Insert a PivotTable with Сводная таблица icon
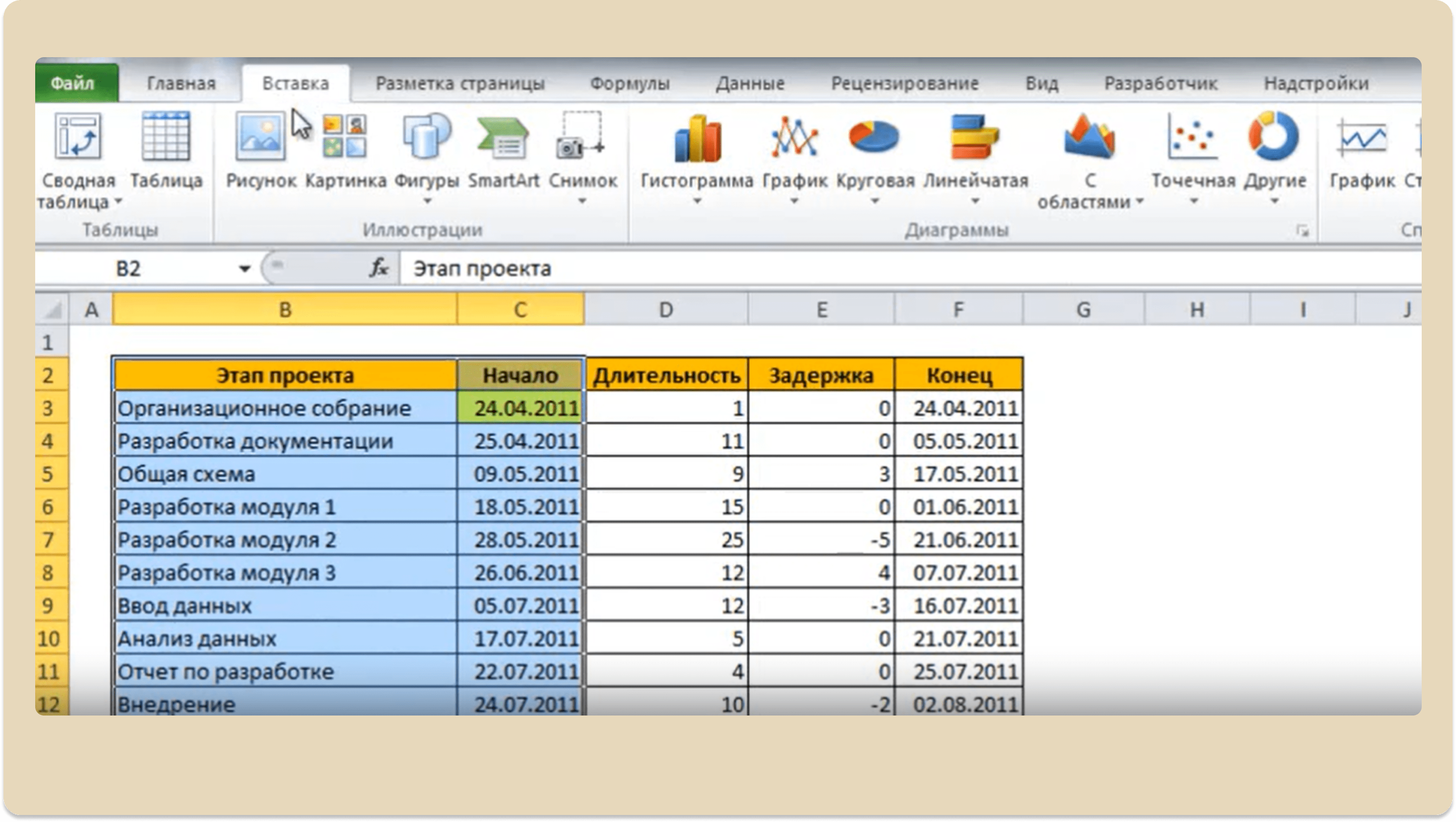Image resolution: width=1456 pixels, height=822 pixels. (x=78, y=136)
